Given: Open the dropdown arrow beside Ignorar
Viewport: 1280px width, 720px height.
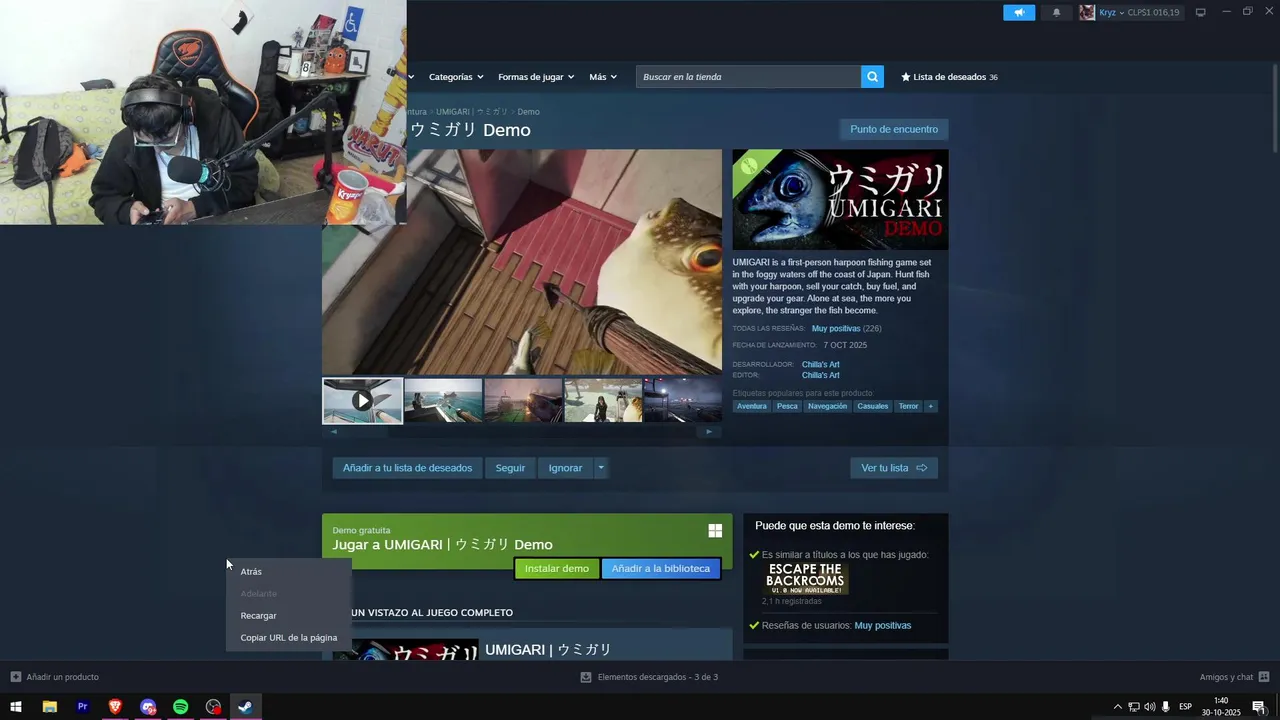Looking at the screenshot, I should tap(600, 468).
